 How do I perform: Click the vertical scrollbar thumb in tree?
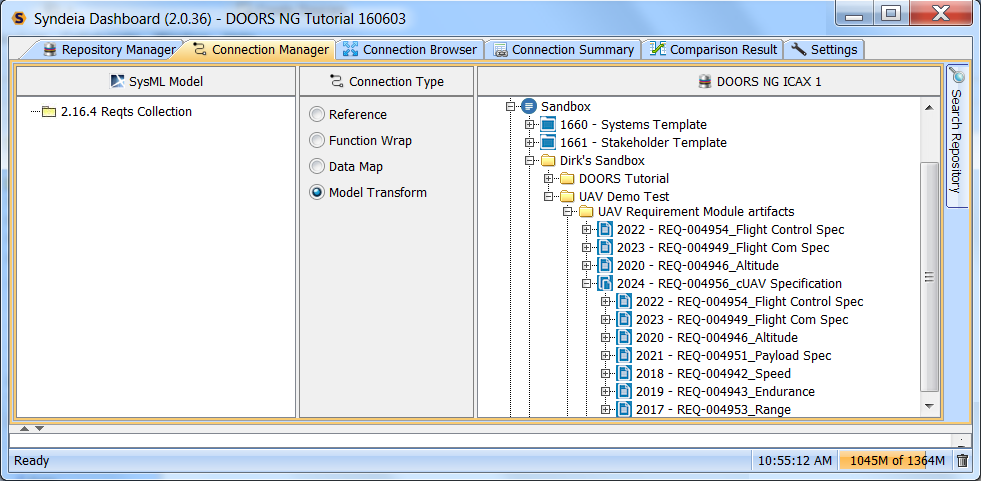click(x=929, y=276)
